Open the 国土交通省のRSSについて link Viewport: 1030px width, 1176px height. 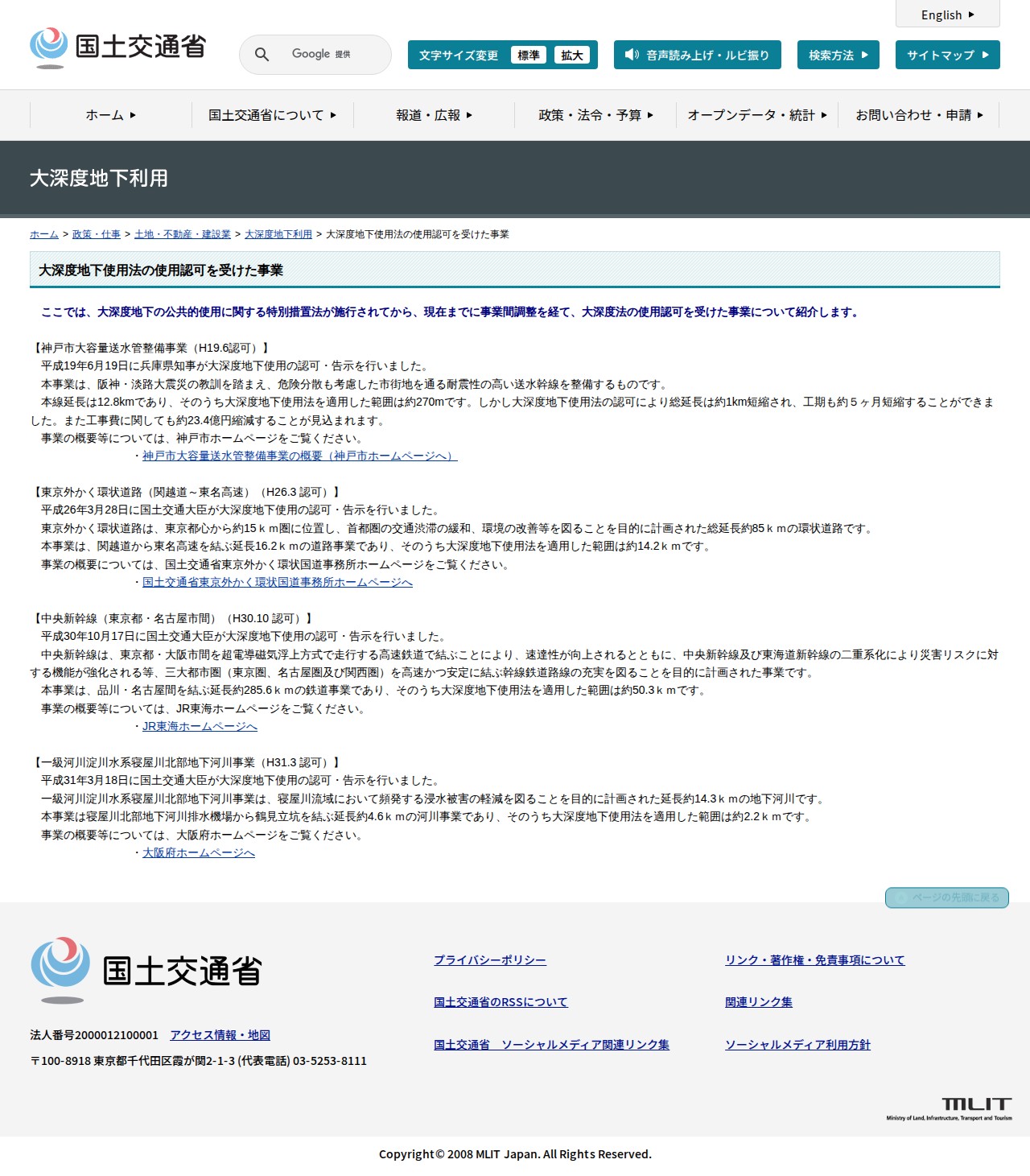point(501,1002)
